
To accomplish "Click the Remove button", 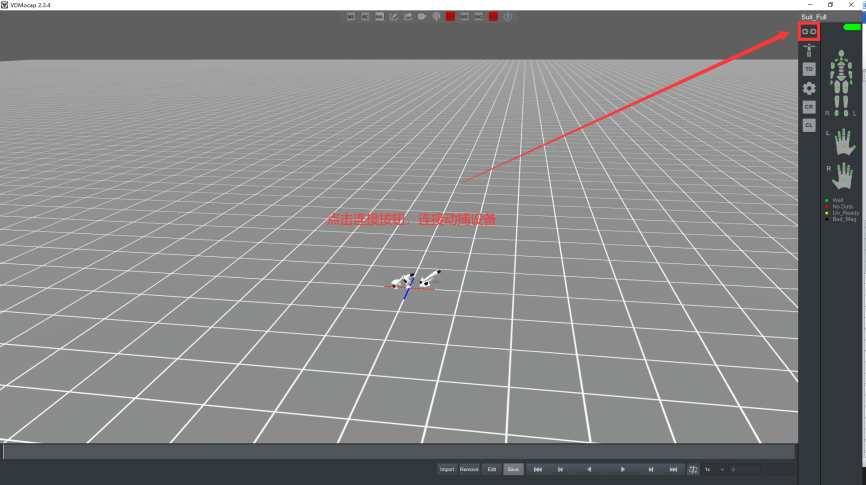I will point(469,469).
